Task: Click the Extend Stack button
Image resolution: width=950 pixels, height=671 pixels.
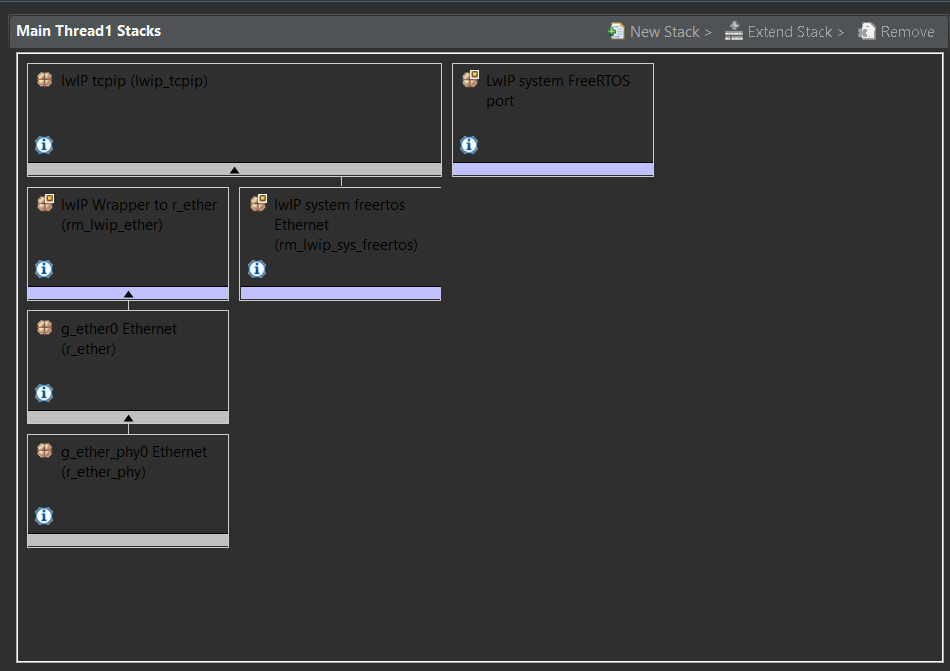Action: pos(785,31)
